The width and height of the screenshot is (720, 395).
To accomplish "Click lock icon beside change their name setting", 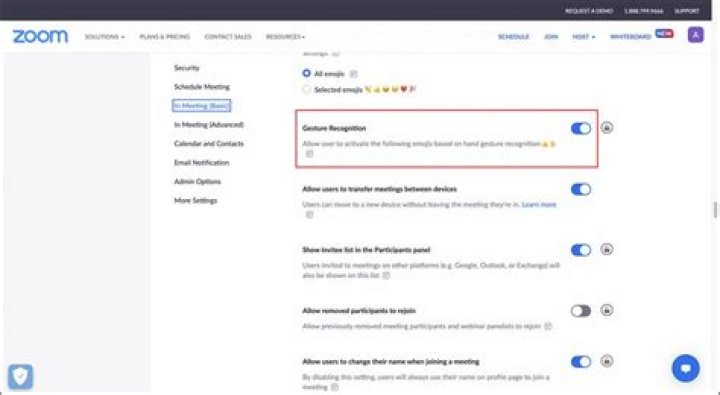I will tap(607, 361).
